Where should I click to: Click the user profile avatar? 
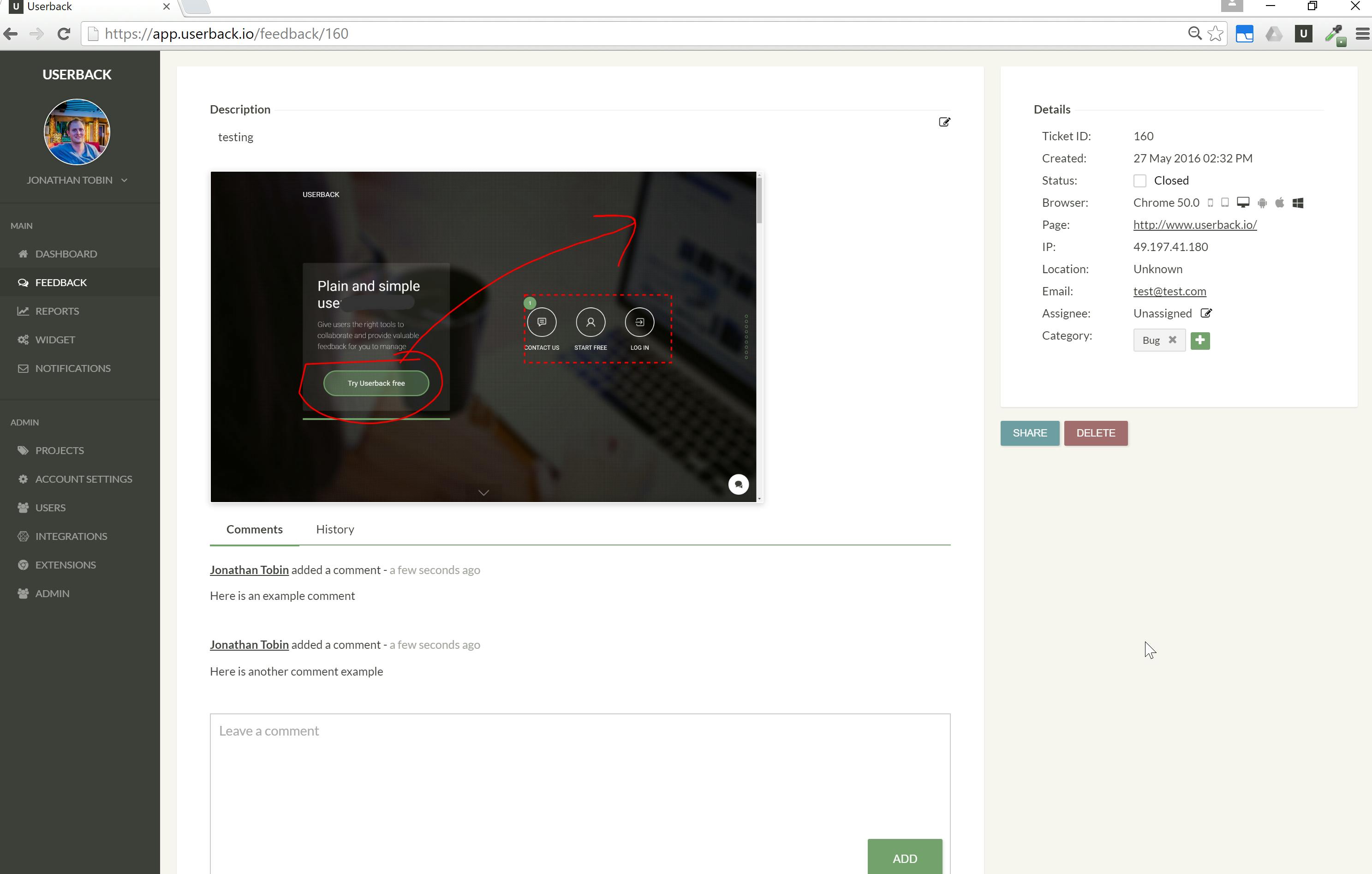(77, 132)
